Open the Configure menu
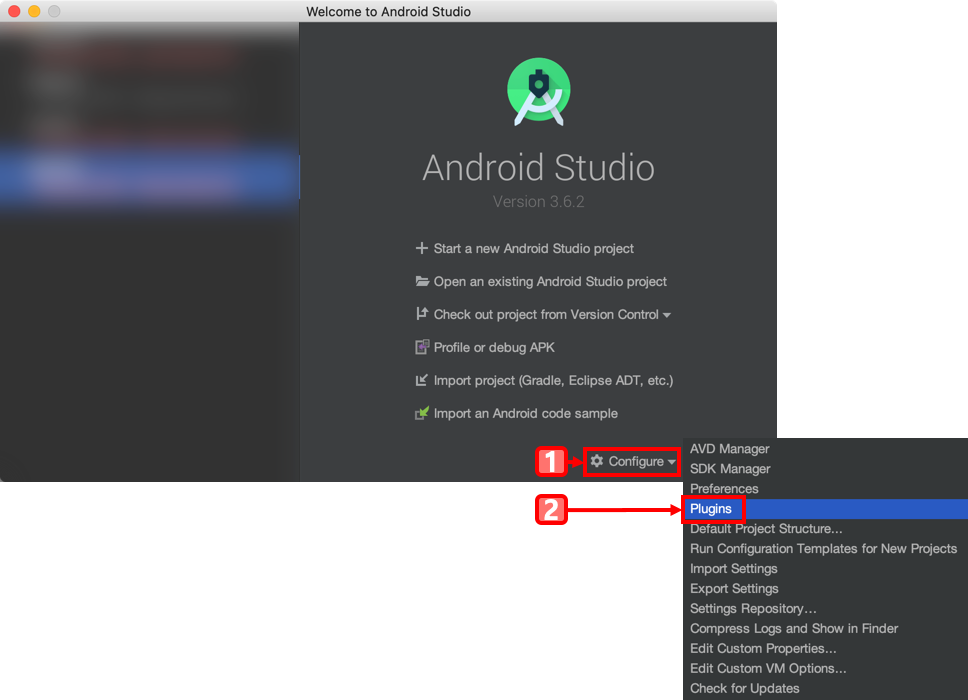This screenshot has height=700, width=968. (632, 462)
